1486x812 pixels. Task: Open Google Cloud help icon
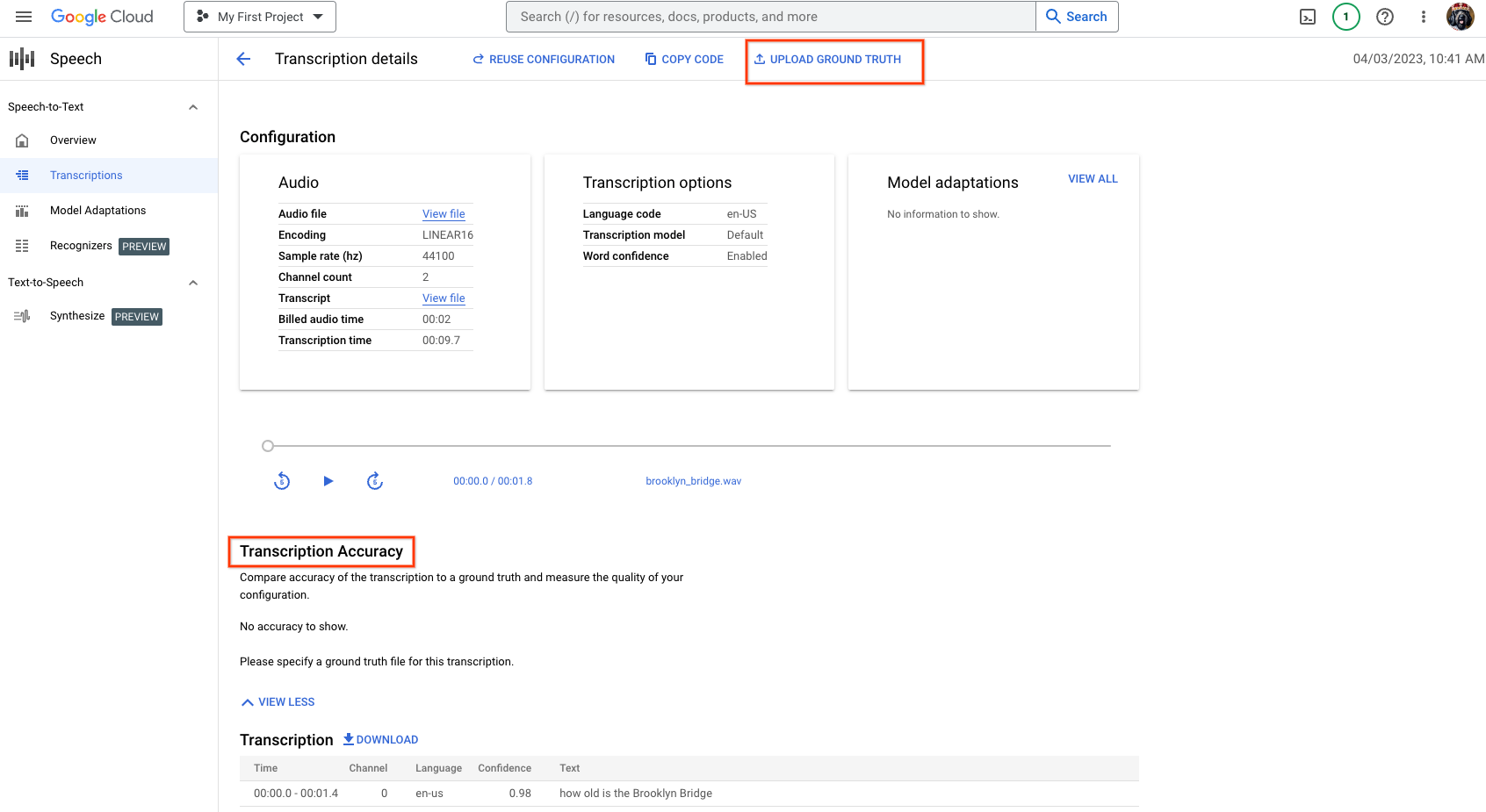[x=1385, y=16]
